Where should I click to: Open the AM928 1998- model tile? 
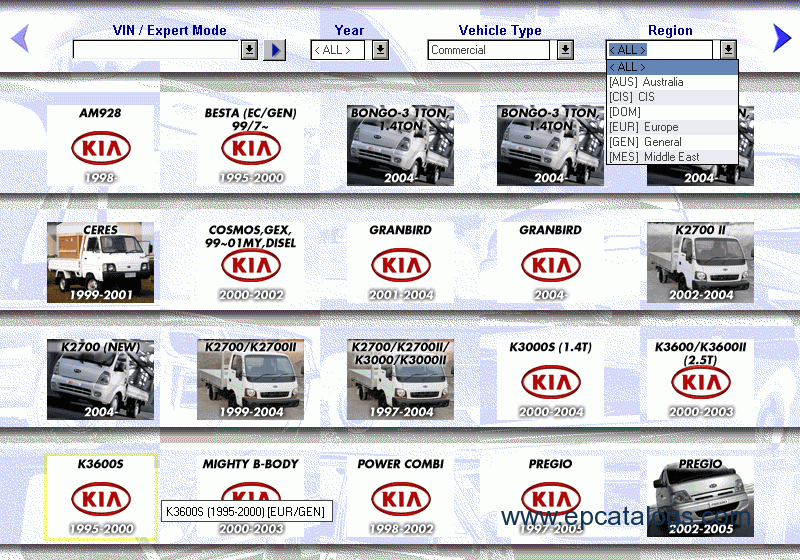point(101,145)
